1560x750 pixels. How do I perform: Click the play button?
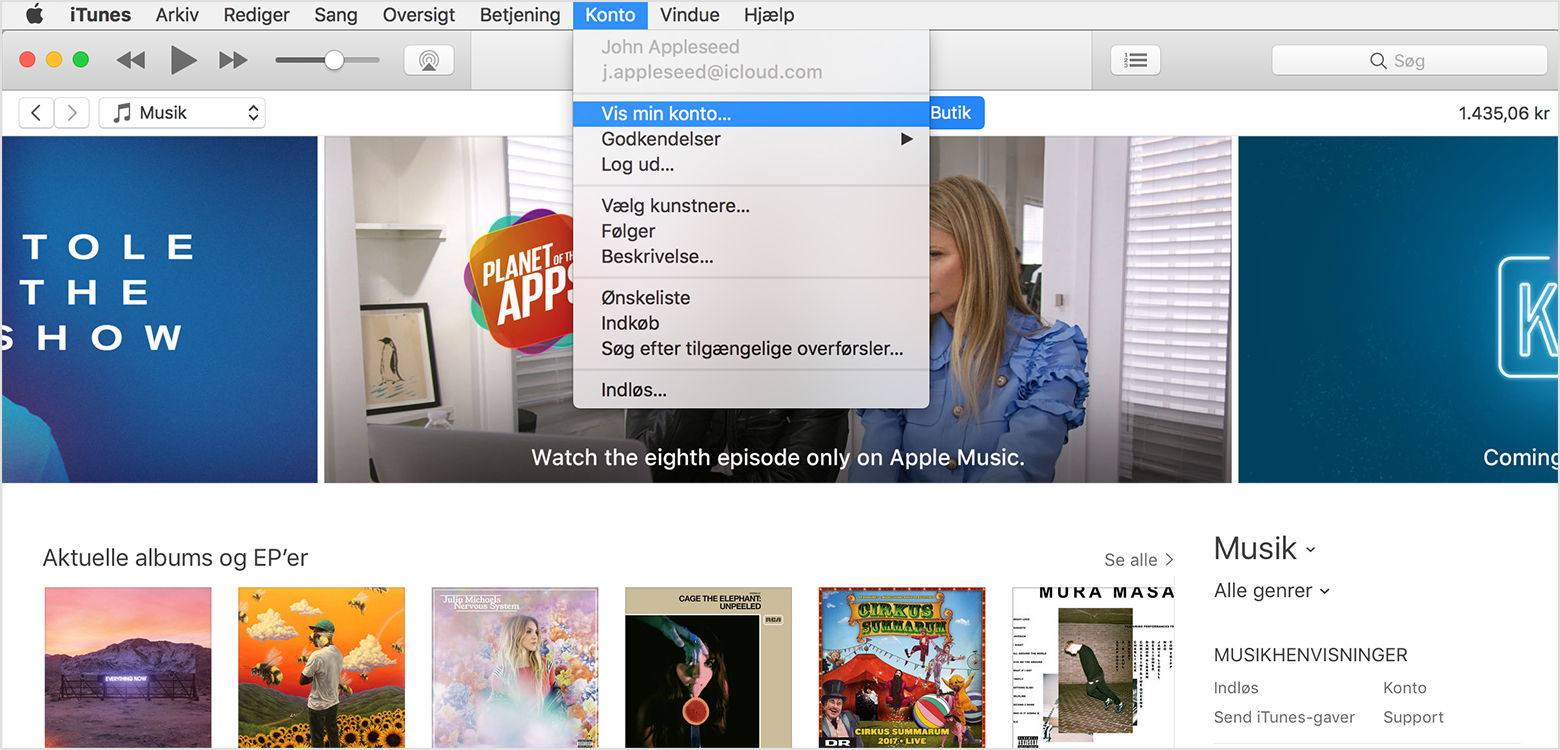click(183, 60)
